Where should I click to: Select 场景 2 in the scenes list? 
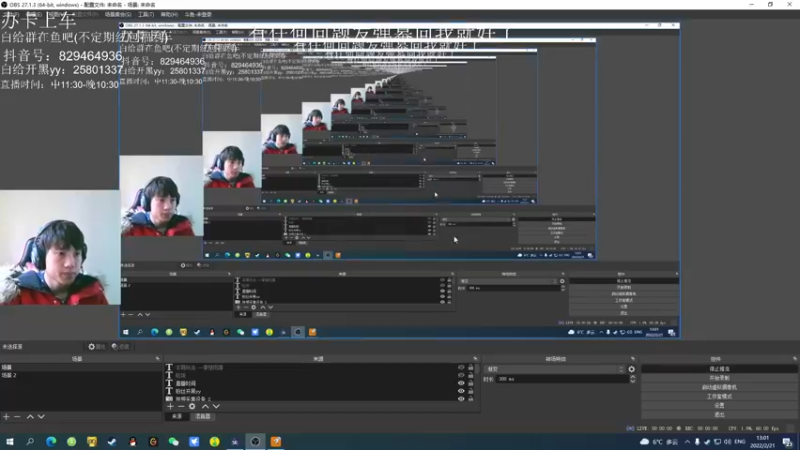81,375
